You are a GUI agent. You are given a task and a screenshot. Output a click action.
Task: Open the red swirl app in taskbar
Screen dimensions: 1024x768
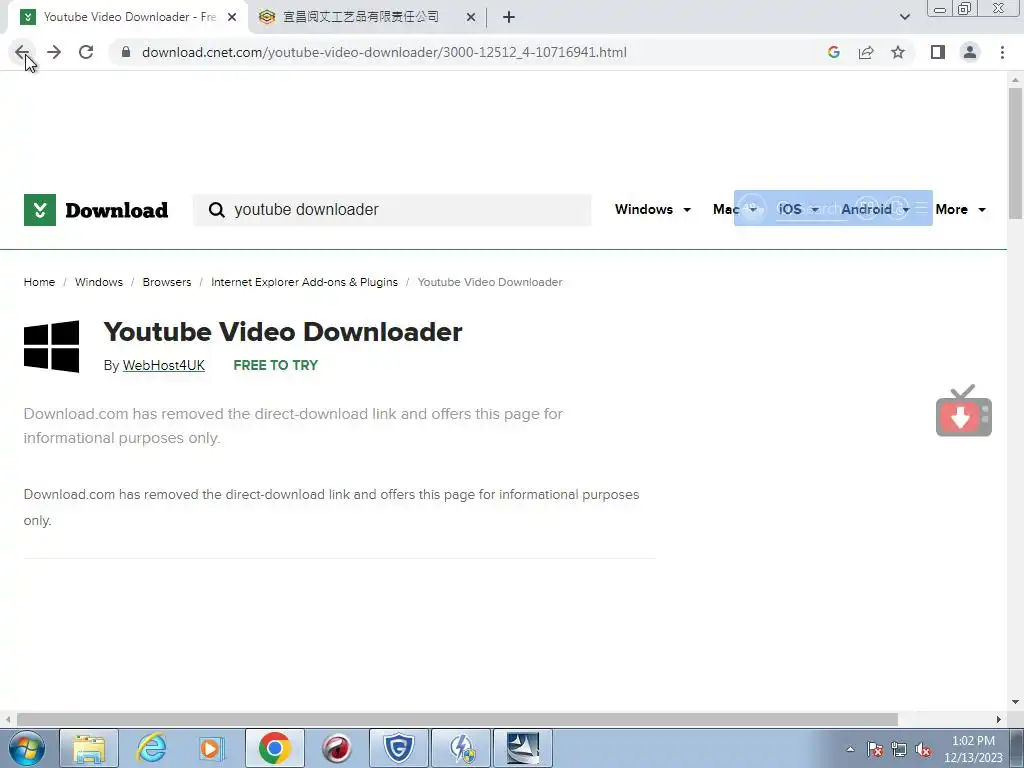pos(337,748)
